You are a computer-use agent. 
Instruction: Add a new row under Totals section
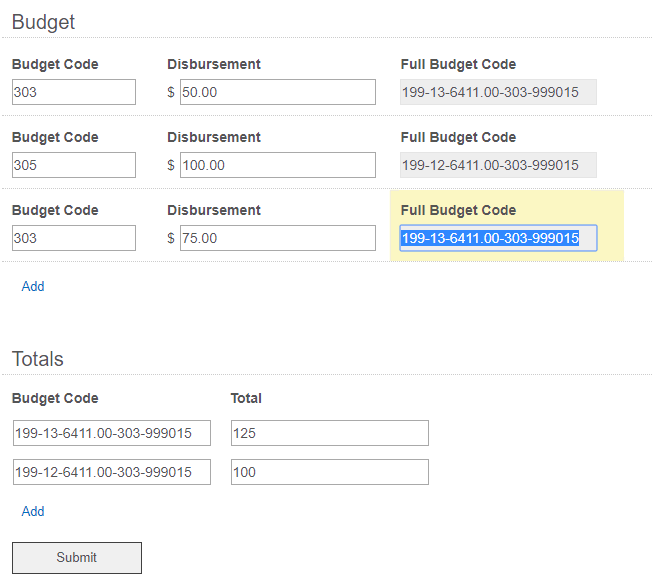(x=33, y=511)
